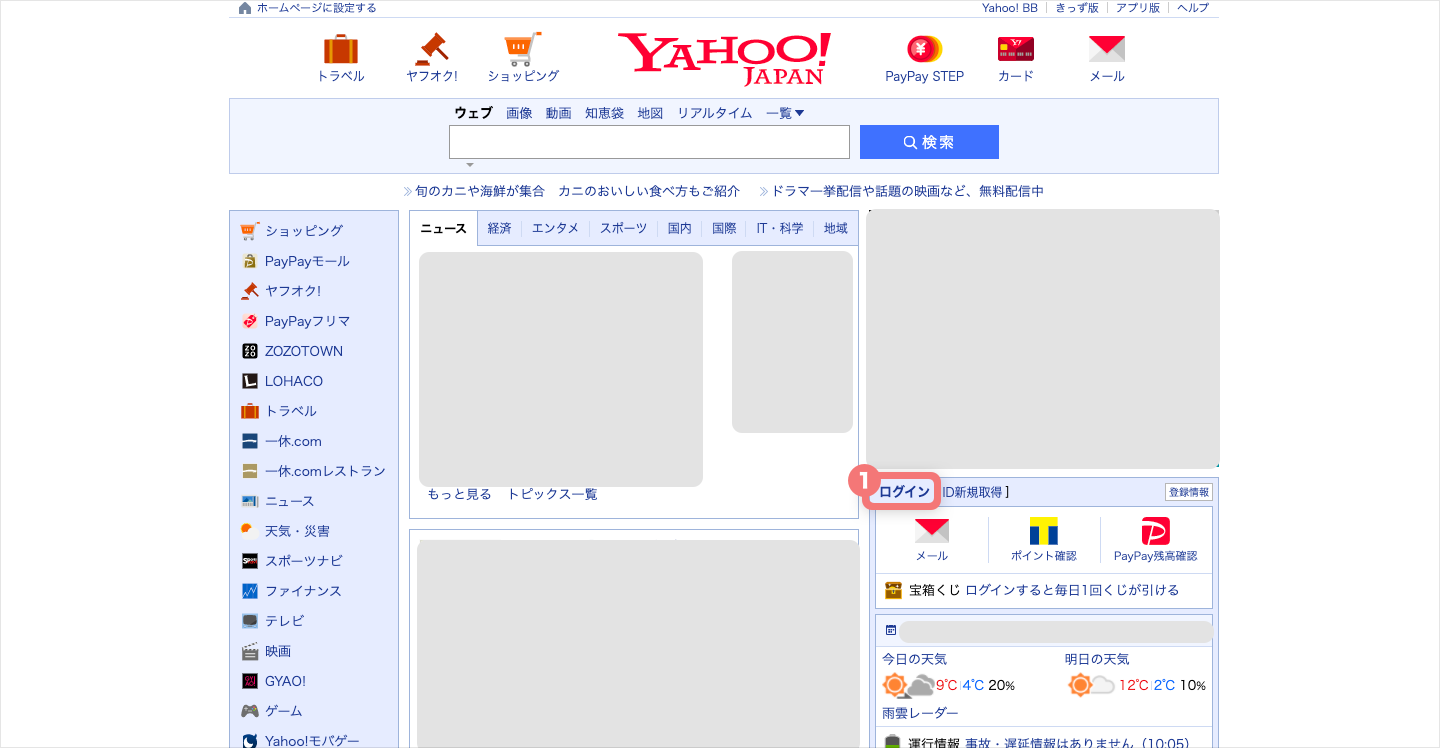
Task: Expand the 一覧 search category dropdown
Action: pyautogui.click(x=785, y=113)
